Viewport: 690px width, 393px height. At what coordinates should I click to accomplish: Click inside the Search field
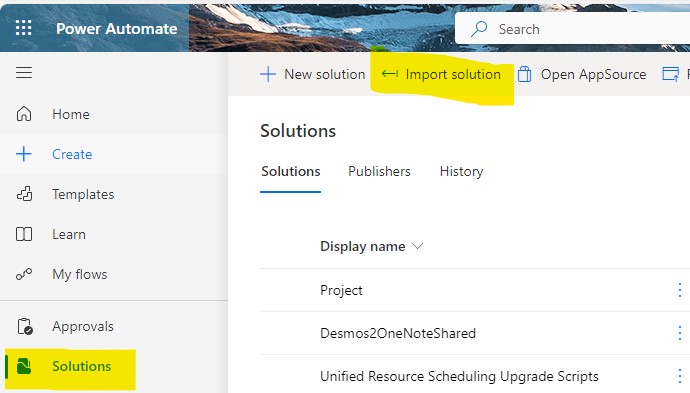[x=572, y=29]
